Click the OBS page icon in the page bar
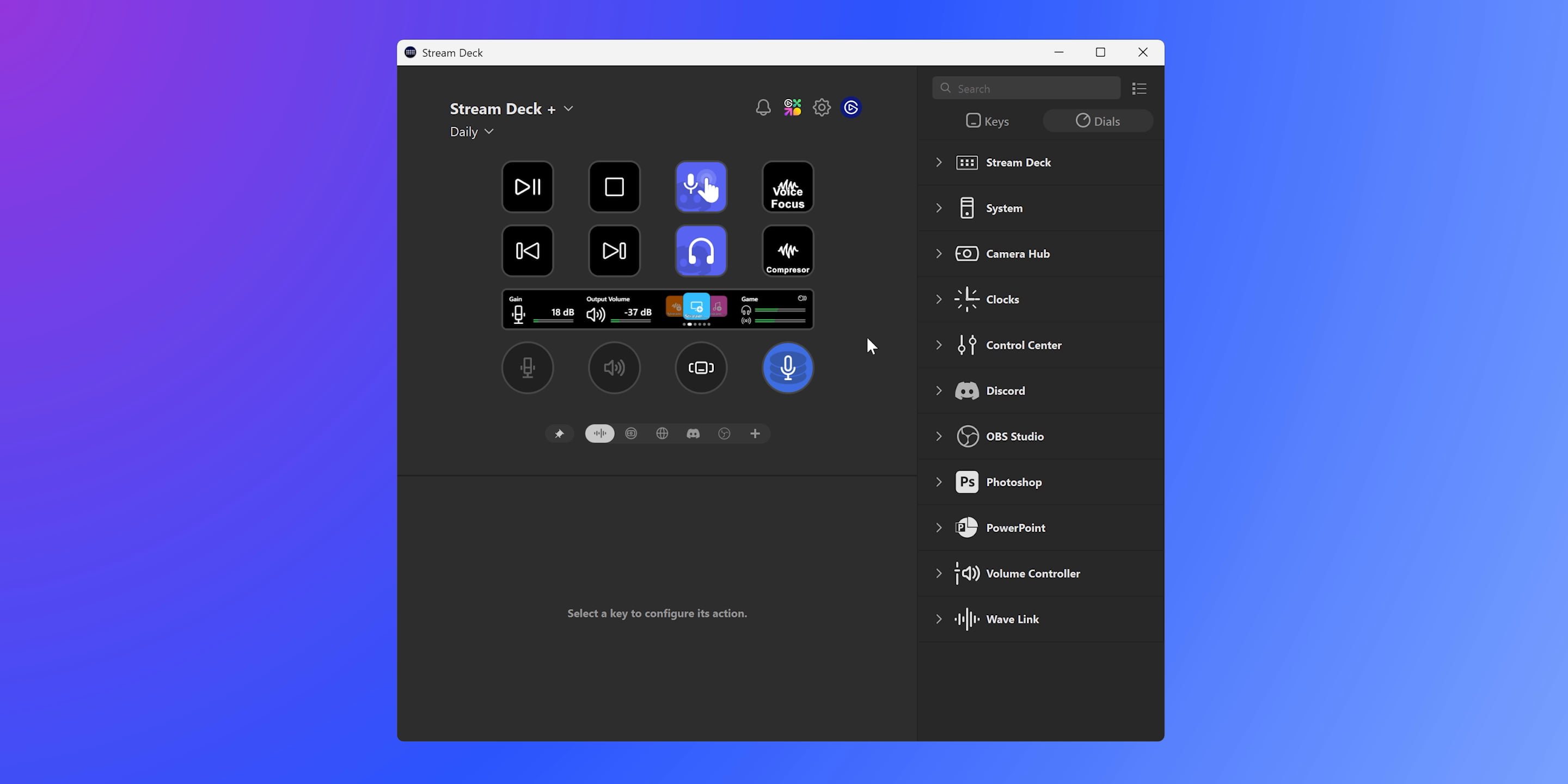Viewport: 1568px width, 784px height. pos(724,433)
